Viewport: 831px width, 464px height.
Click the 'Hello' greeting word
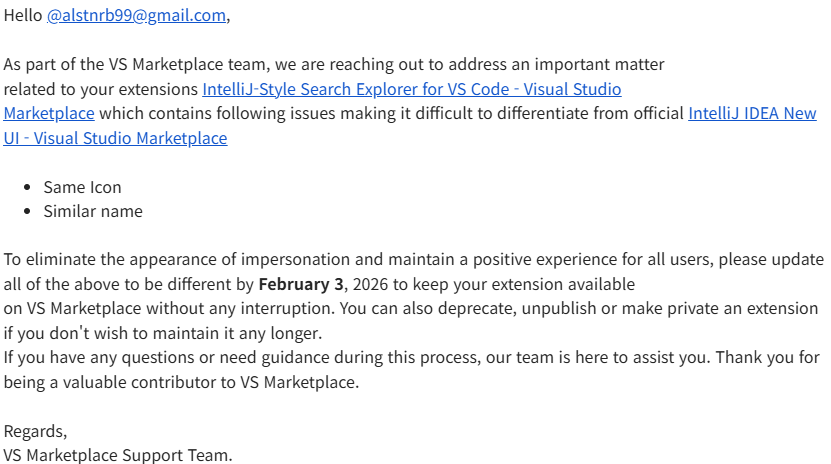23,15
